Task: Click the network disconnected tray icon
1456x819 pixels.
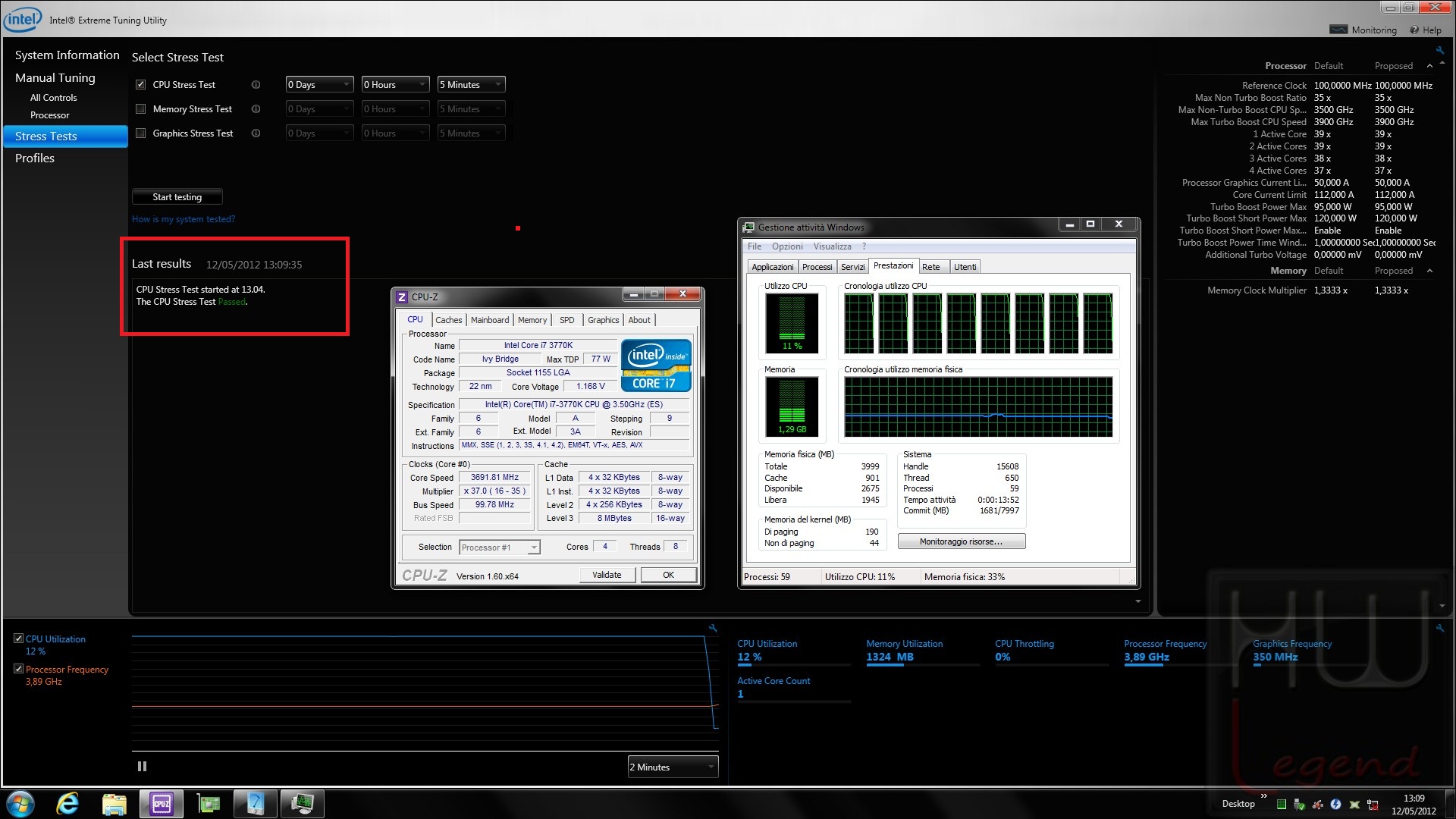Action: coord(1373,805)
